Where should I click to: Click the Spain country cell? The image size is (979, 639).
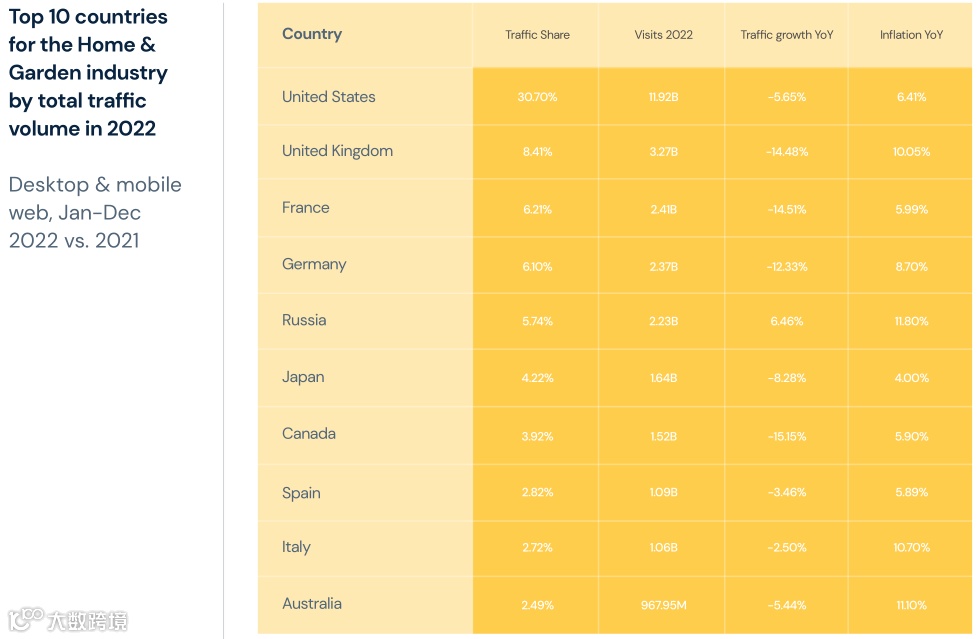click(301, 493)
